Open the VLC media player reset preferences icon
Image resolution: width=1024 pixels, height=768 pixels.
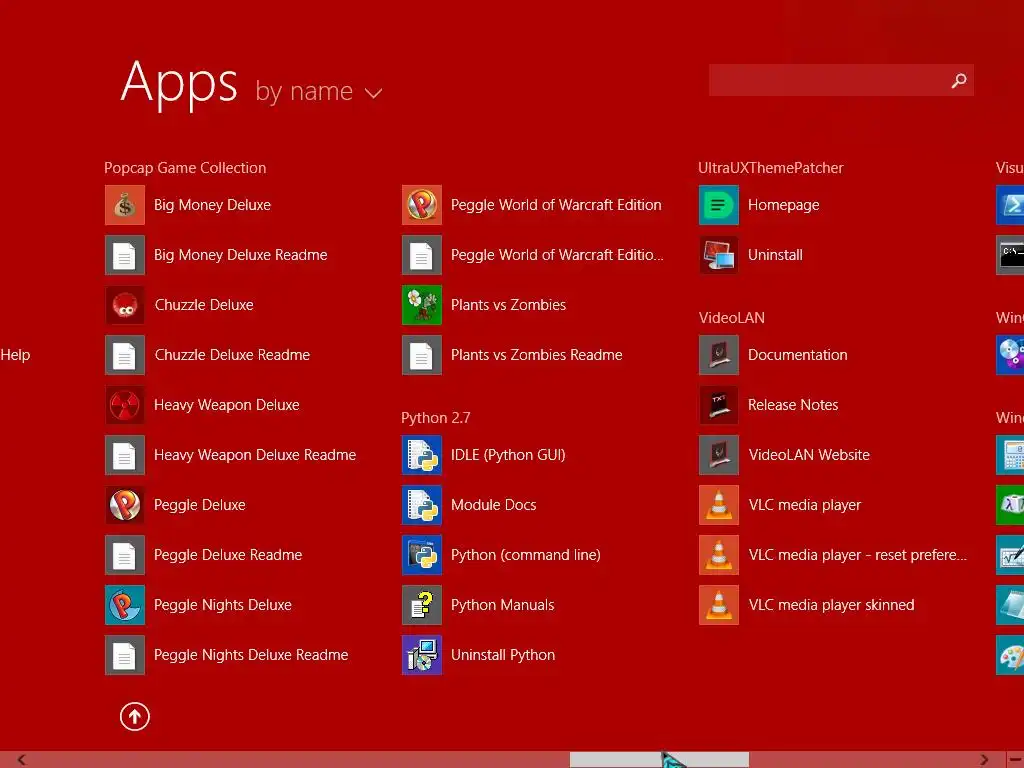(x=719, y=555)
